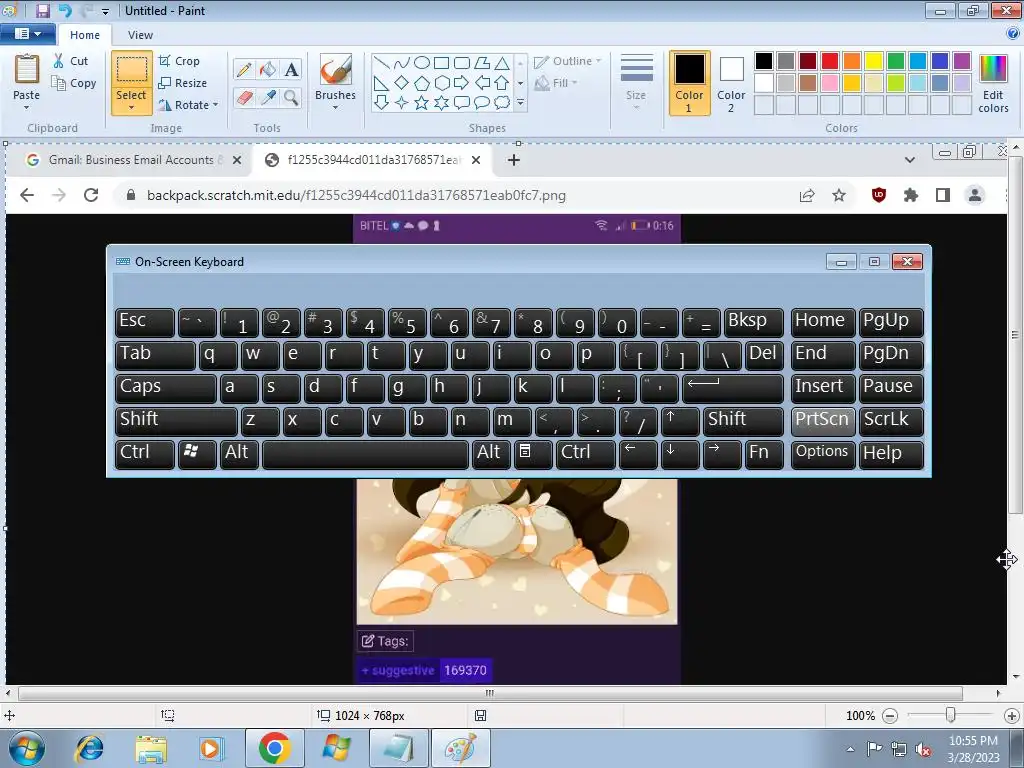Pick the green color swatch

point(896,61)
